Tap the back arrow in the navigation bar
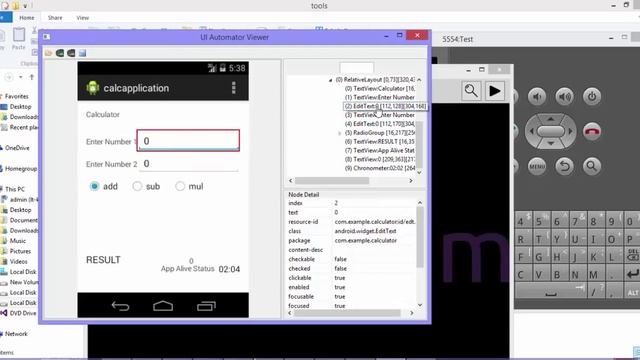Screen dimensions: 640x360 point(120,306)
